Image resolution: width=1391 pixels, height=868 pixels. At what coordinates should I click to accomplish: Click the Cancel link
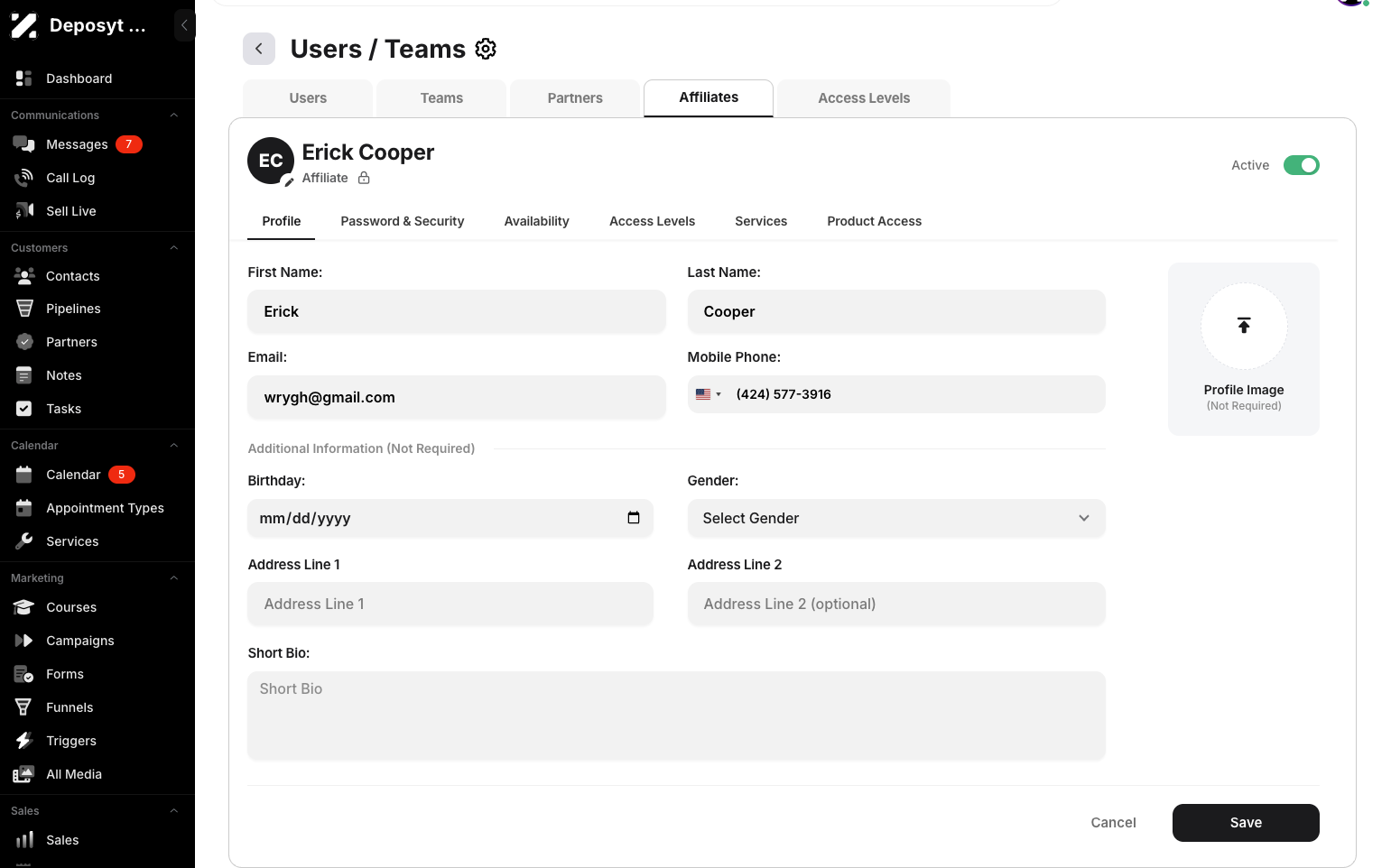(1113, 823)
